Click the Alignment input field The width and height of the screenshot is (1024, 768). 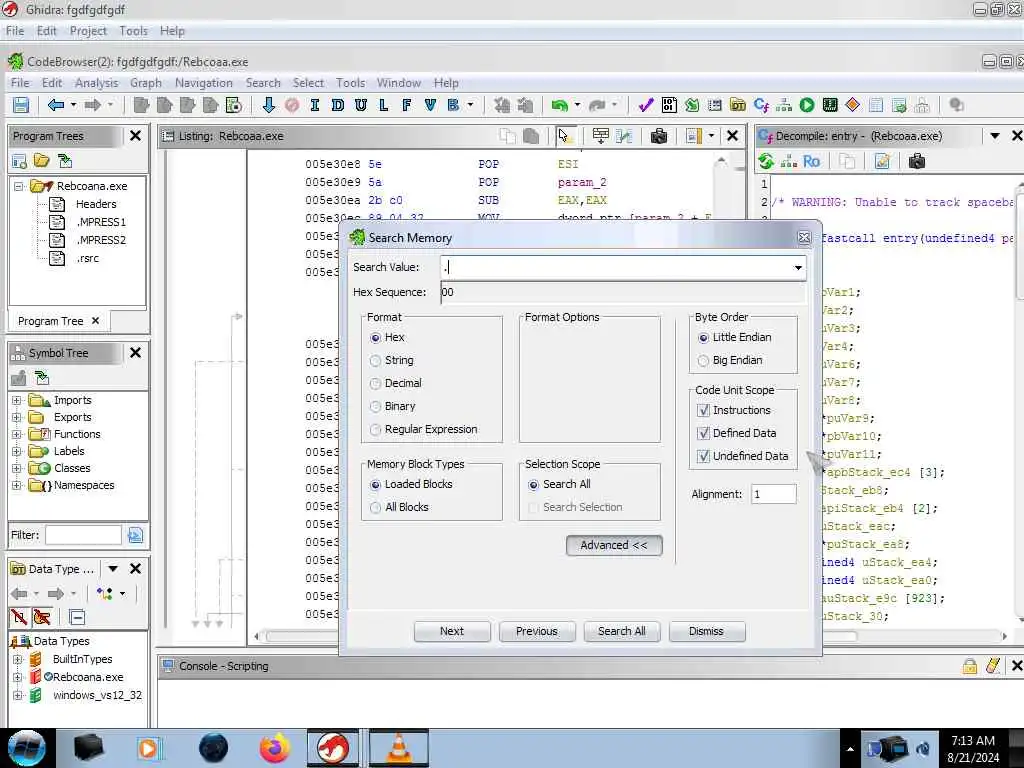point(774,494)
